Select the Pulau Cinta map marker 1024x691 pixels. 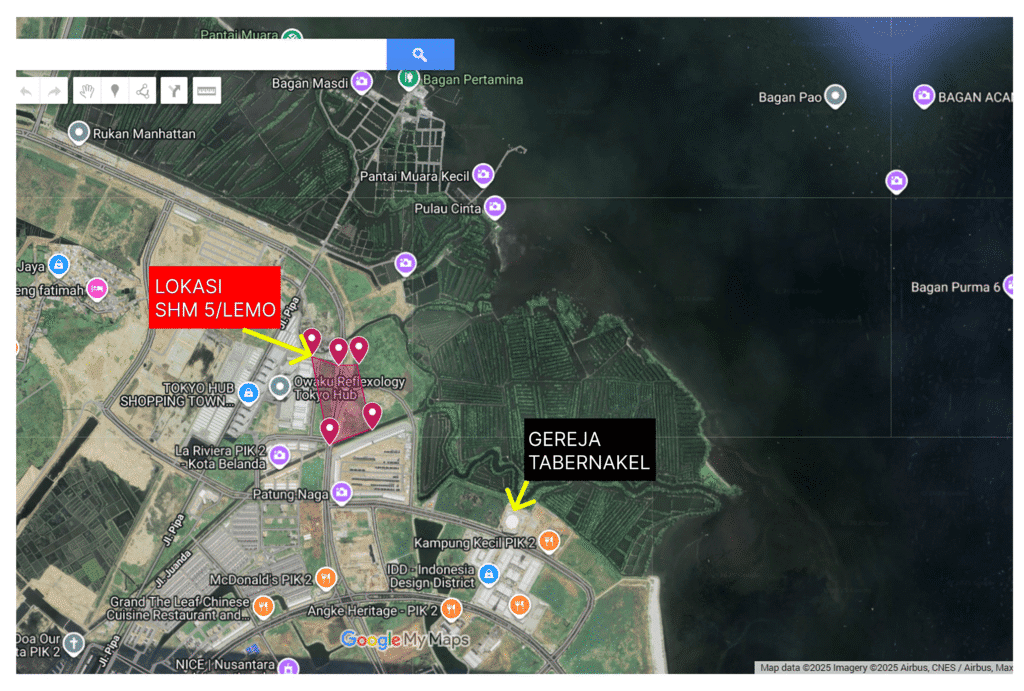pos(494,207)
